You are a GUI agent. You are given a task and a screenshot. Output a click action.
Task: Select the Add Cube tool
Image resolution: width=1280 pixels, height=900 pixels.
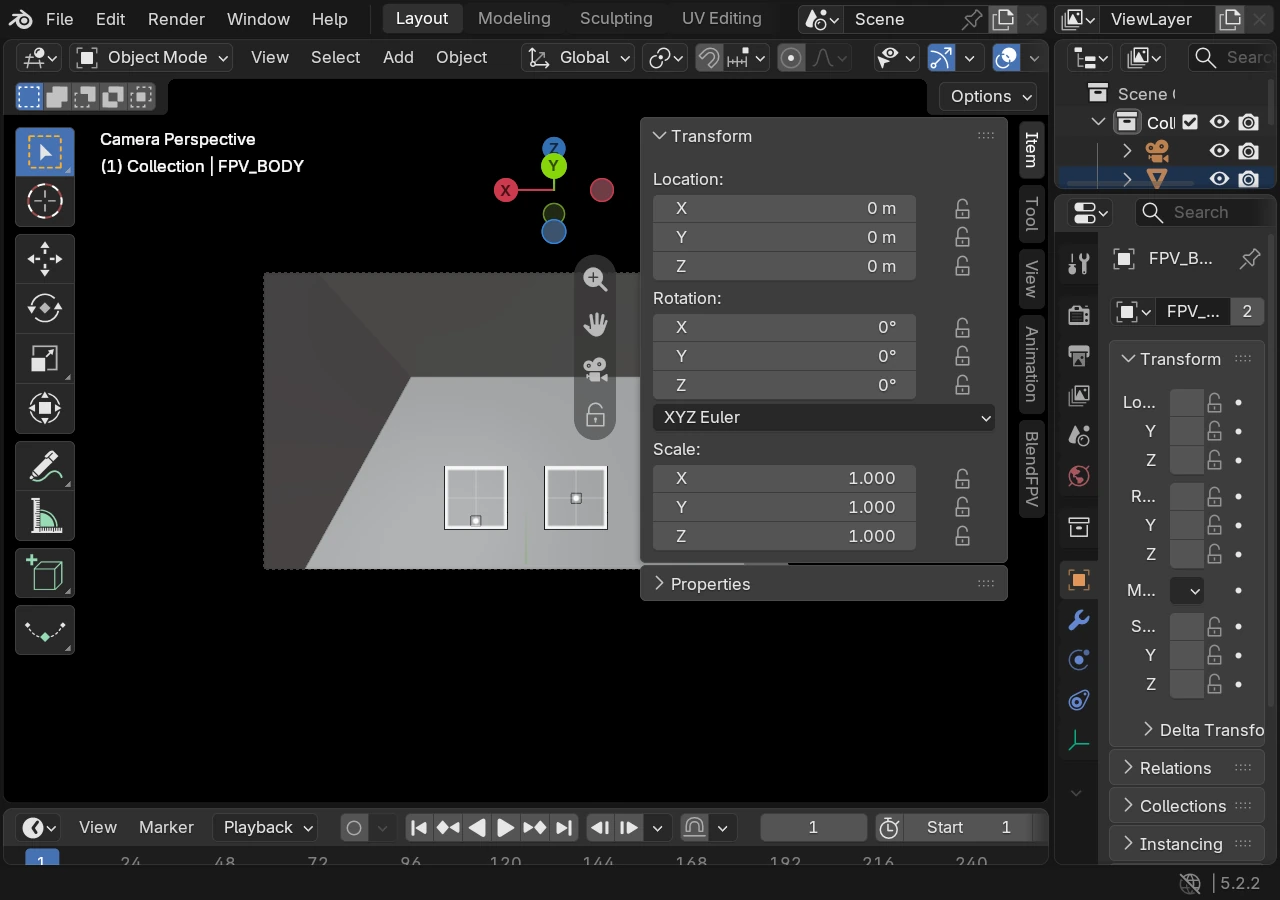pos(45,573)
